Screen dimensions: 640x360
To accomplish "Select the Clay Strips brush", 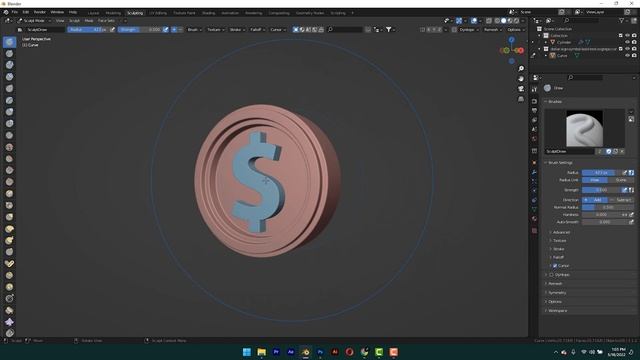I will coord(9,77).
